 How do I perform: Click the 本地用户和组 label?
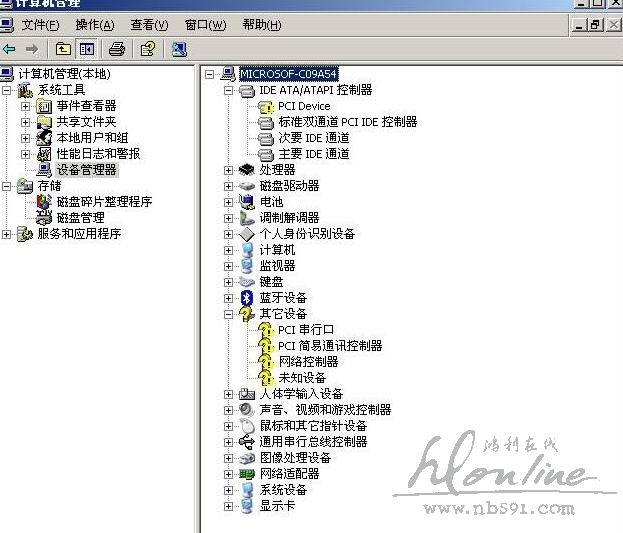pos(92,138)
